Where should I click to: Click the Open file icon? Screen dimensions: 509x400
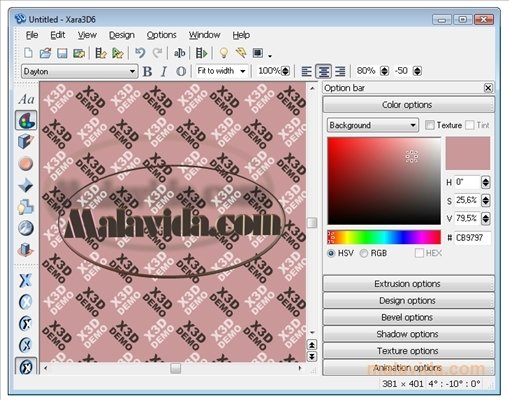(x=45, y=53)
